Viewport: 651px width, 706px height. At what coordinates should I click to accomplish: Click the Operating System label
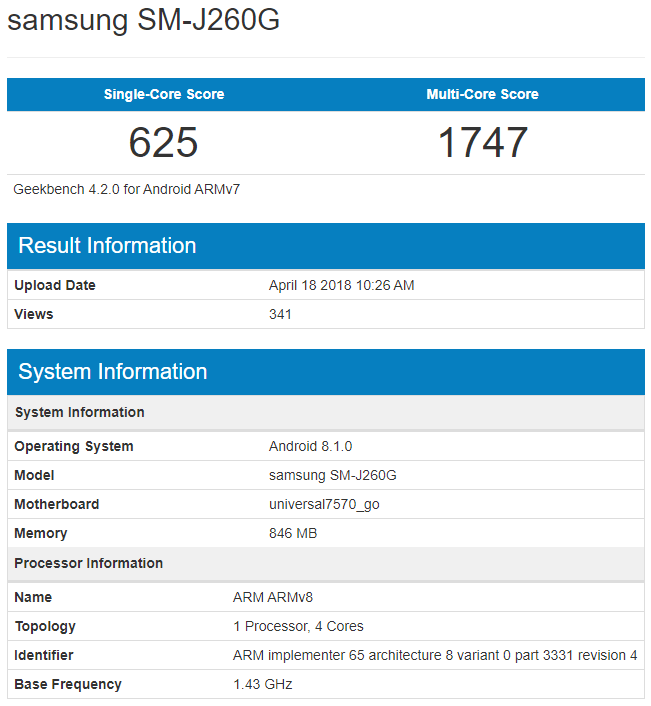click(x=74, y=446)
